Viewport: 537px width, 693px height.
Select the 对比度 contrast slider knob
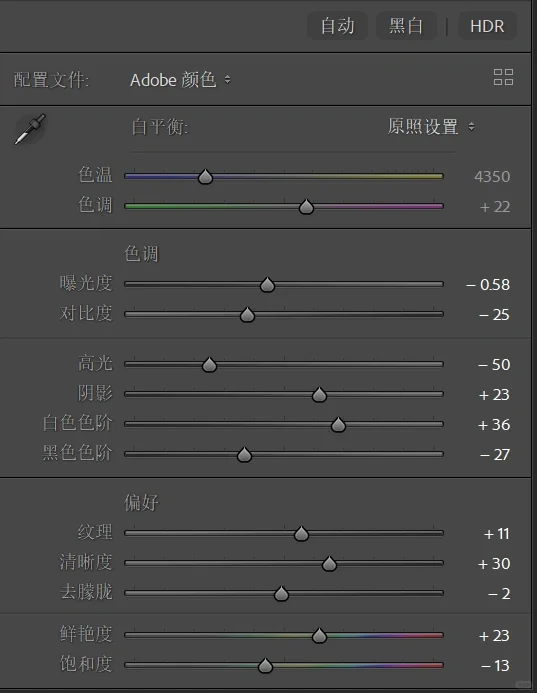pyautogui.click(x=247, y=315)
